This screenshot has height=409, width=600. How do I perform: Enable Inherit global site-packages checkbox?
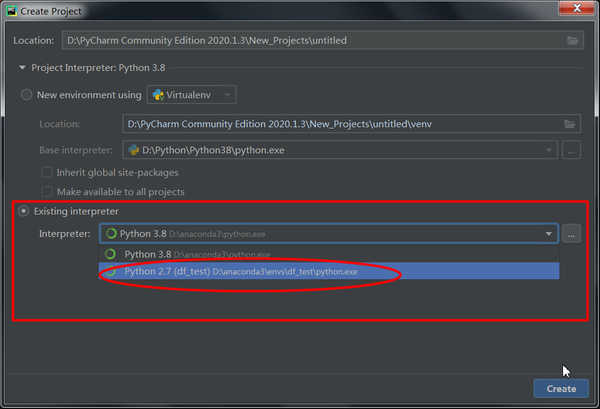click(47, 172)
